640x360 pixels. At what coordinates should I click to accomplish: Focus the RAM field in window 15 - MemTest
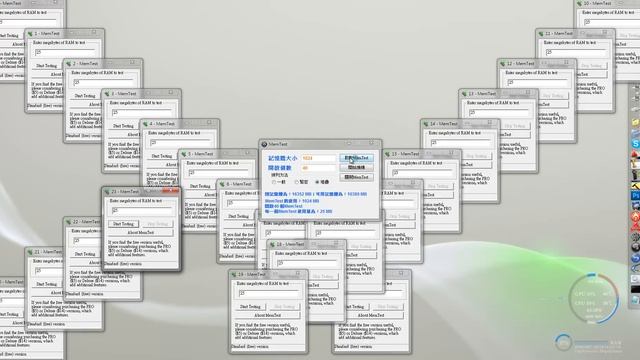(x=423, y=173)
